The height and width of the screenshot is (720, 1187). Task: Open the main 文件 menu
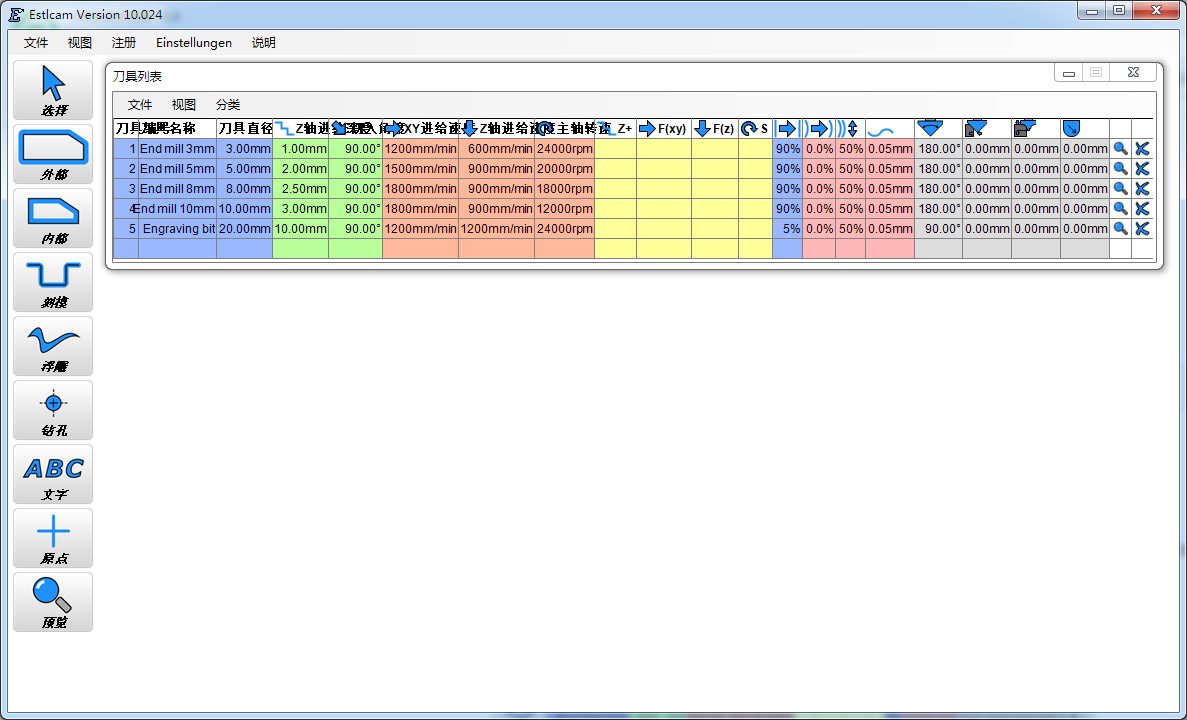click(36, 42)
